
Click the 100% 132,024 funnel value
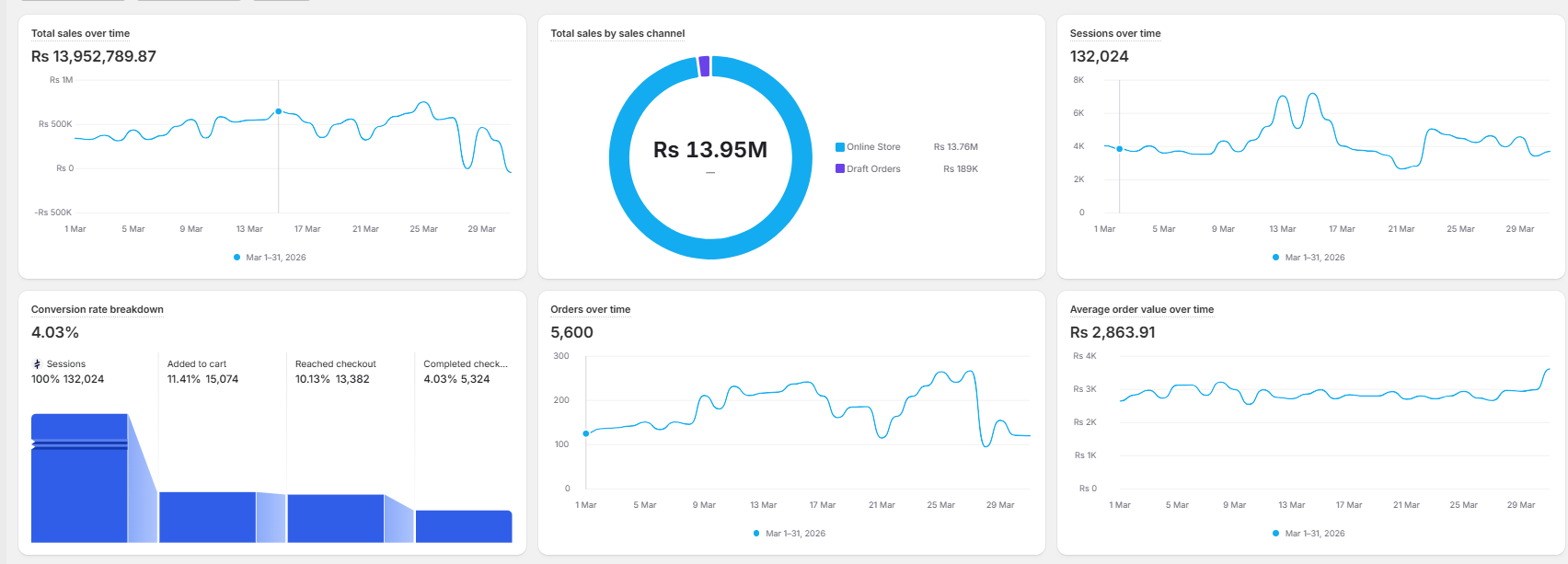point(68,379)
